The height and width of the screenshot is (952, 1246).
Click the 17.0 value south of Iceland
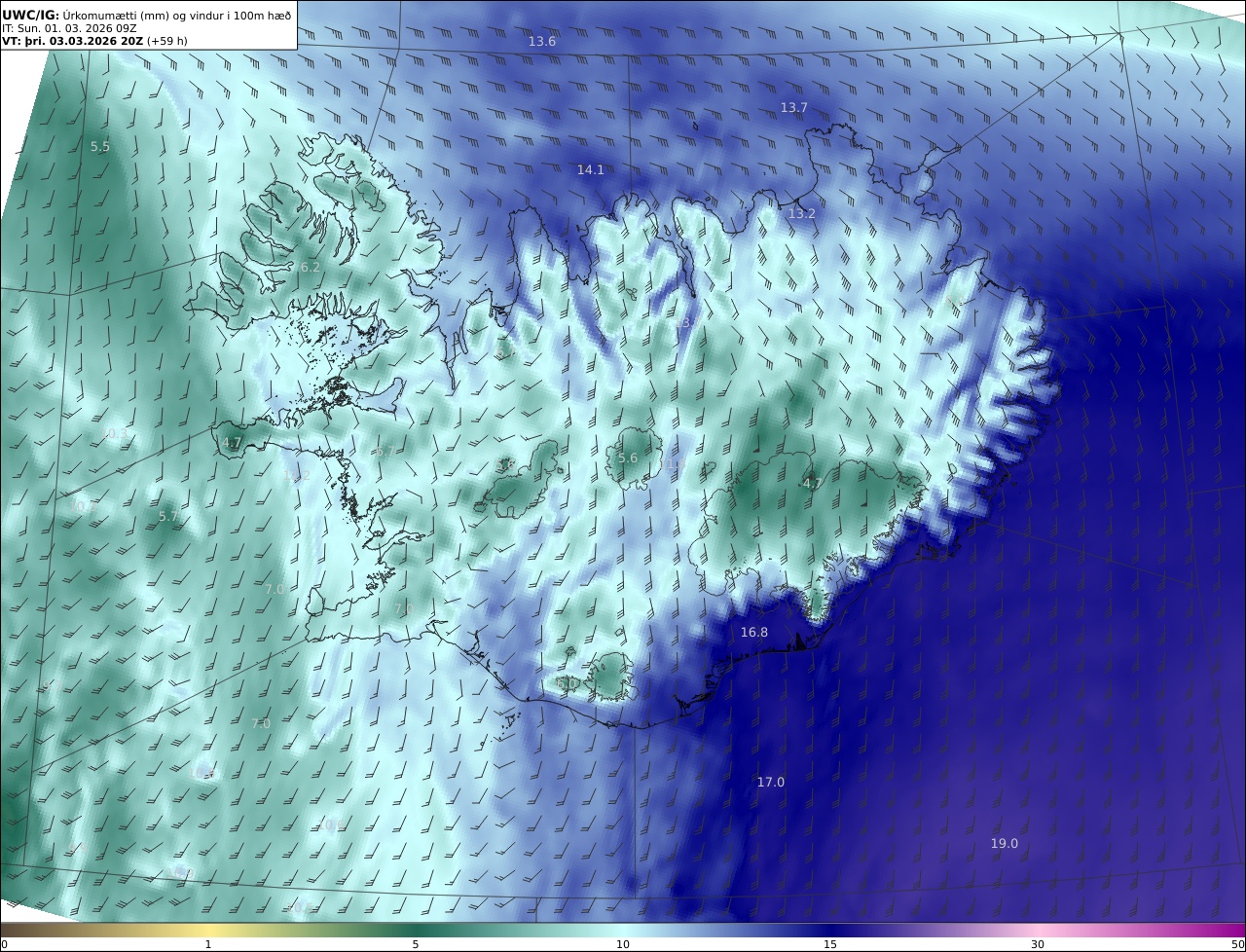[771, 782]
